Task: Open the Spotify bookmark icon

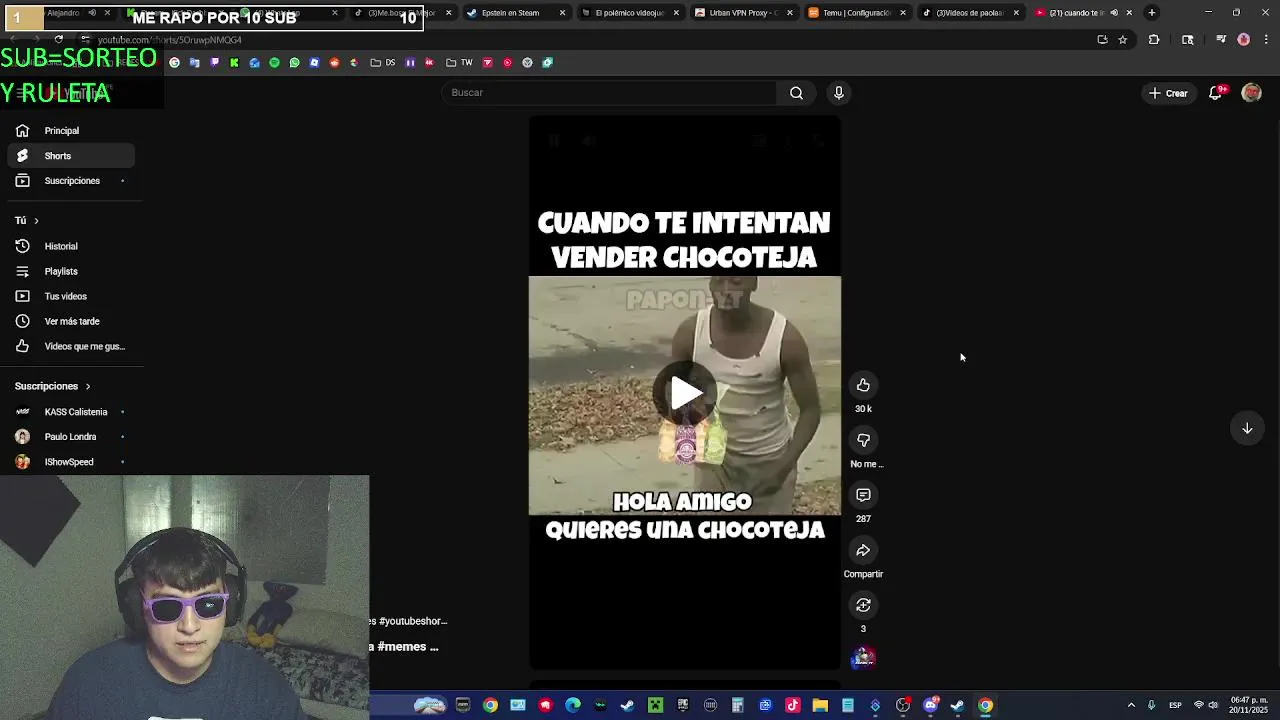Action: [x=274, y=63]
